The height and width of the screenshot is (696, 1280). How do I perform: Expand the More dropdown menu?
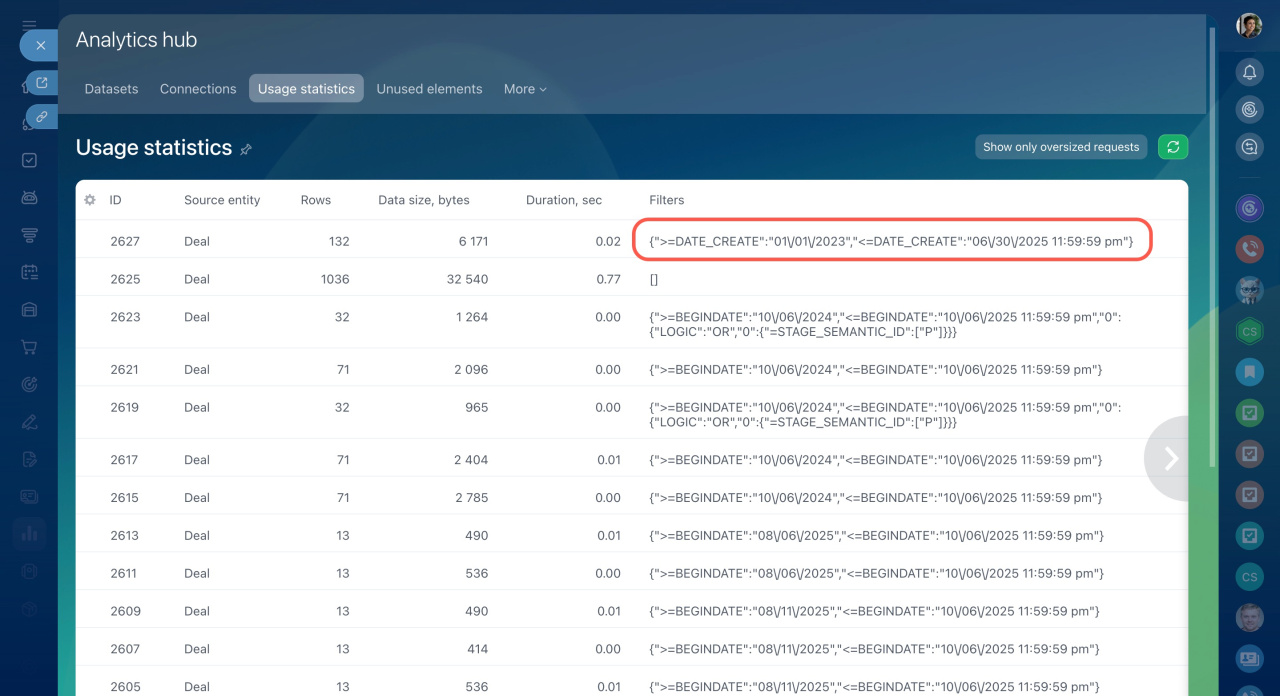(x=525, y=89)
